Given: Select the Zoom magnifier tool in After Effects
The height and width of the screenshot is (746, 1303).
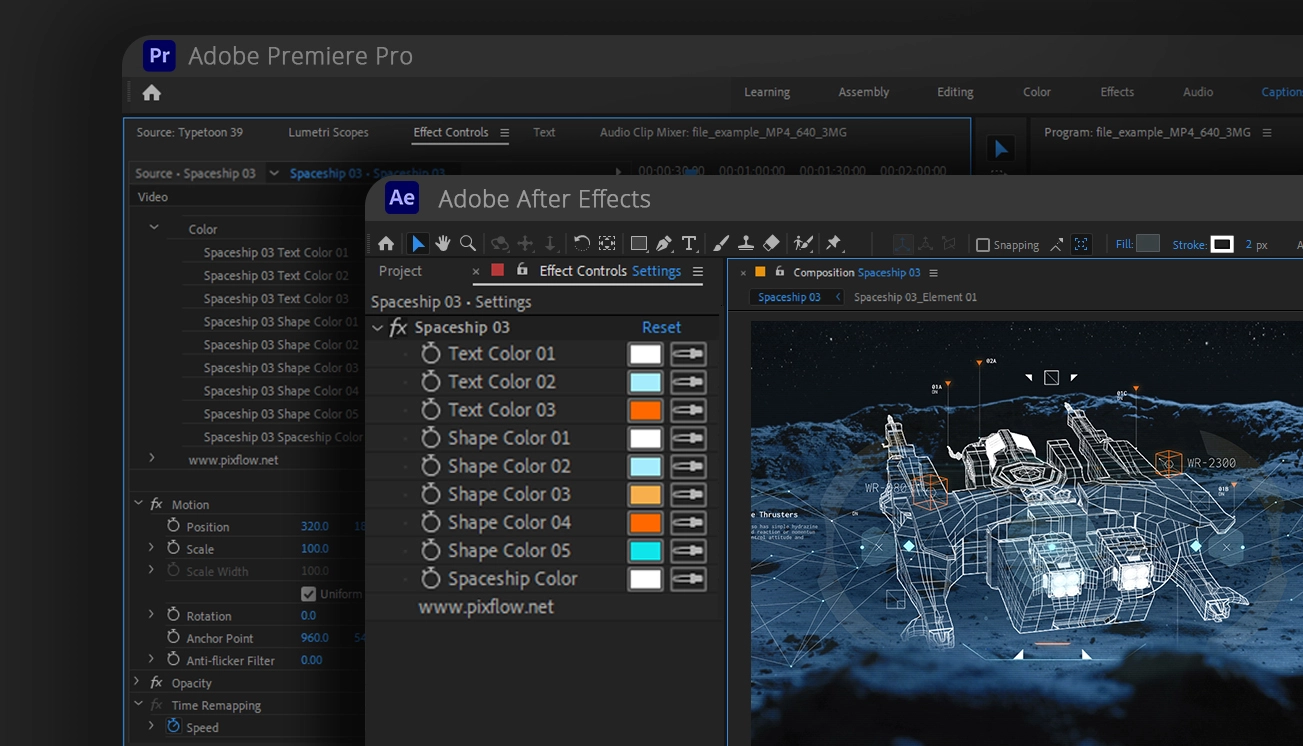Looking at the screenshot, I should tap(468, 244).
